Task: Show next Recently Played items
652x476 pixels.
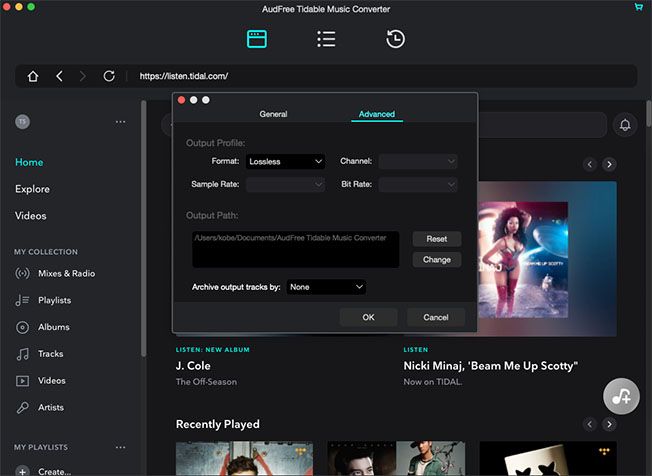Action: [610, 424]
